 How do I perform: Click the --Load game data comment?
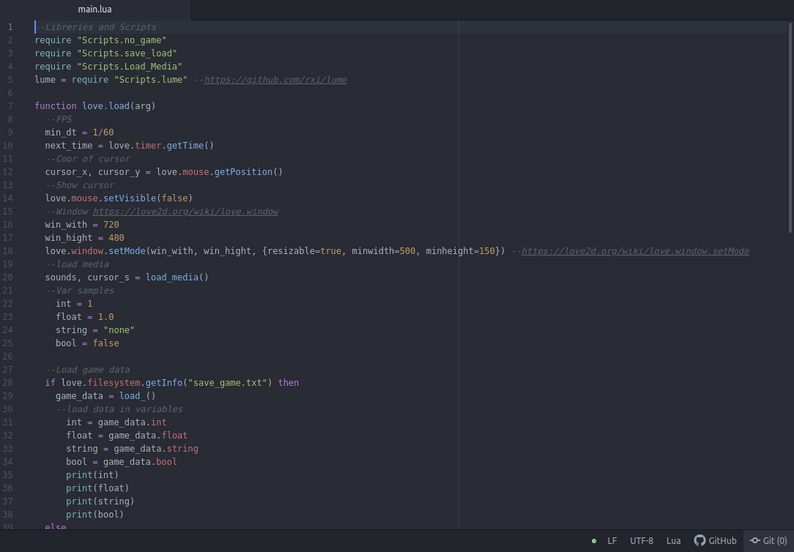coord(87,369)
